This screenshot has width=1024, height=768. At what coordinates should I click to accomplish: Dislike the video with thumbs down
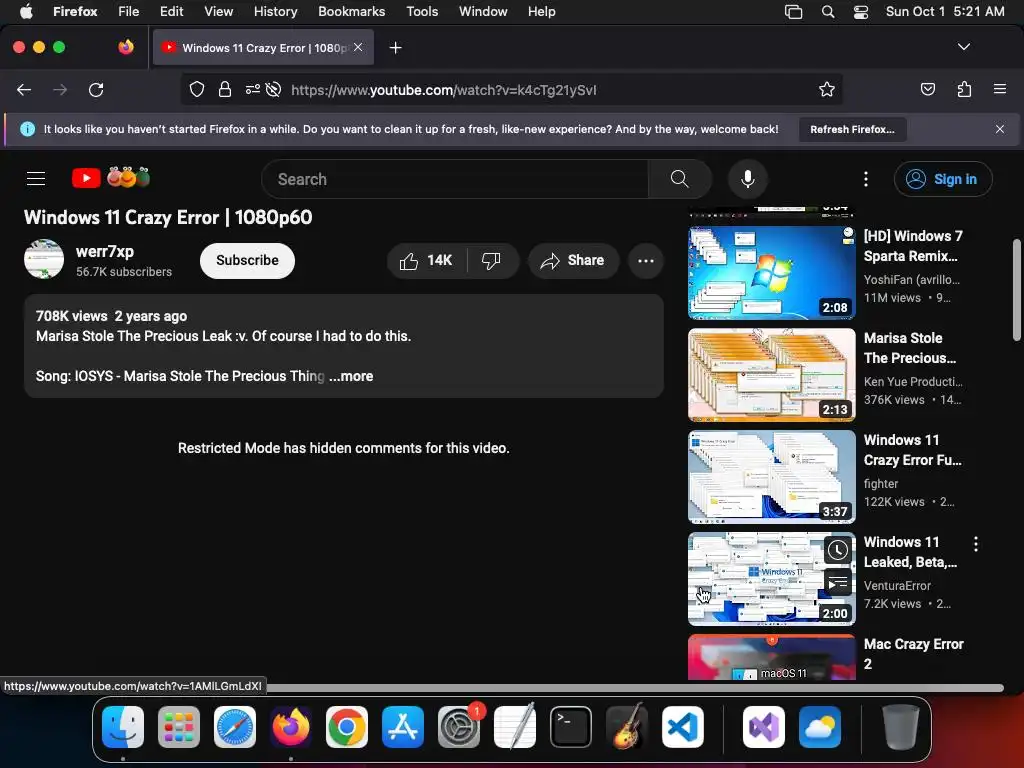[x=492, y=261]
